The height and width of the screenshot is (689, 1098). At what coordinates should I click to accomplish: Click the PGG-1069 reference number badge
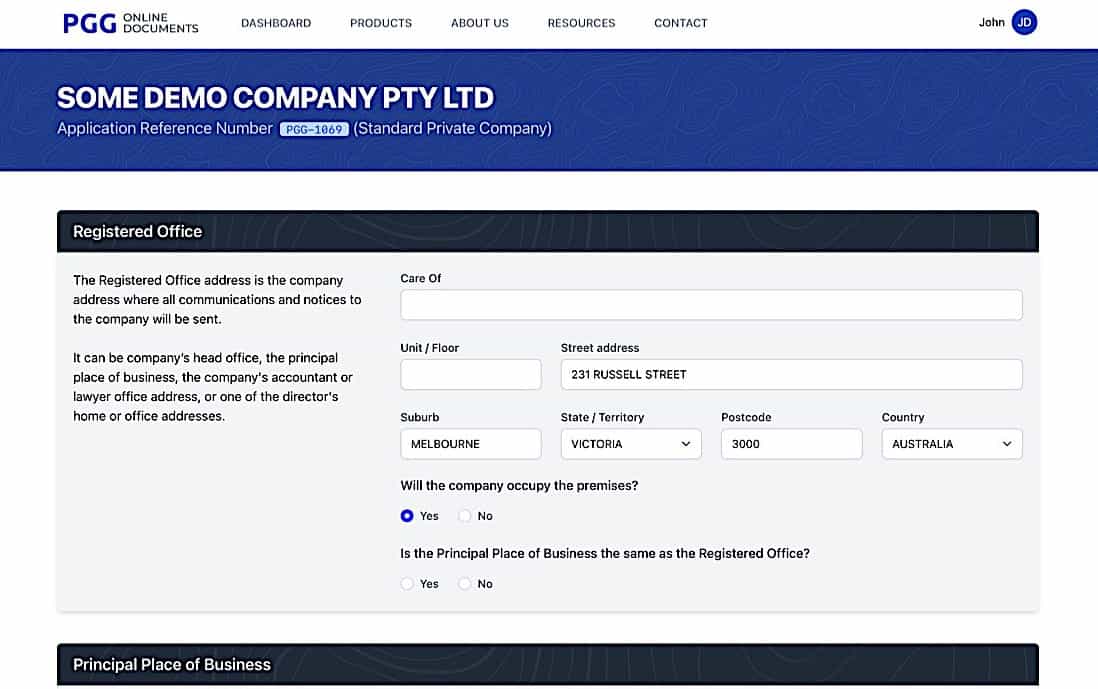pyautogui.click(x=313, y=128)
